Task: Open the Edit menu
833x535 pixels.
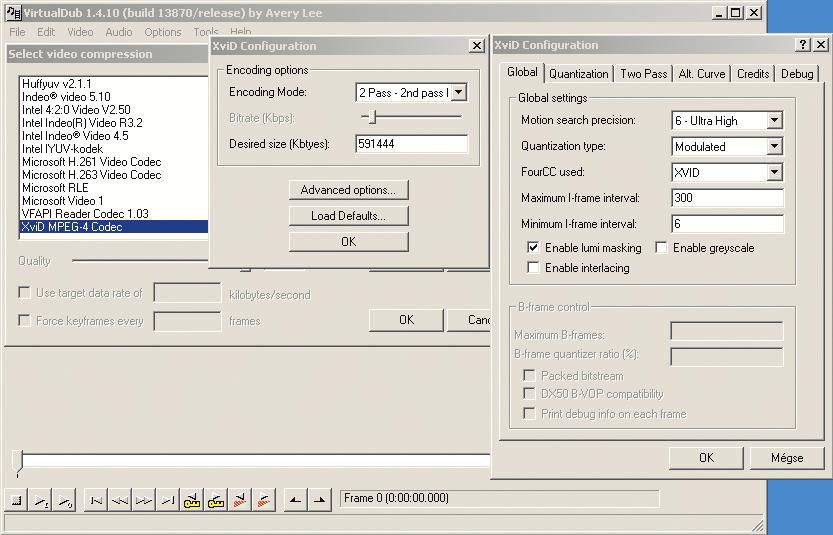Action: pos(46,32)
